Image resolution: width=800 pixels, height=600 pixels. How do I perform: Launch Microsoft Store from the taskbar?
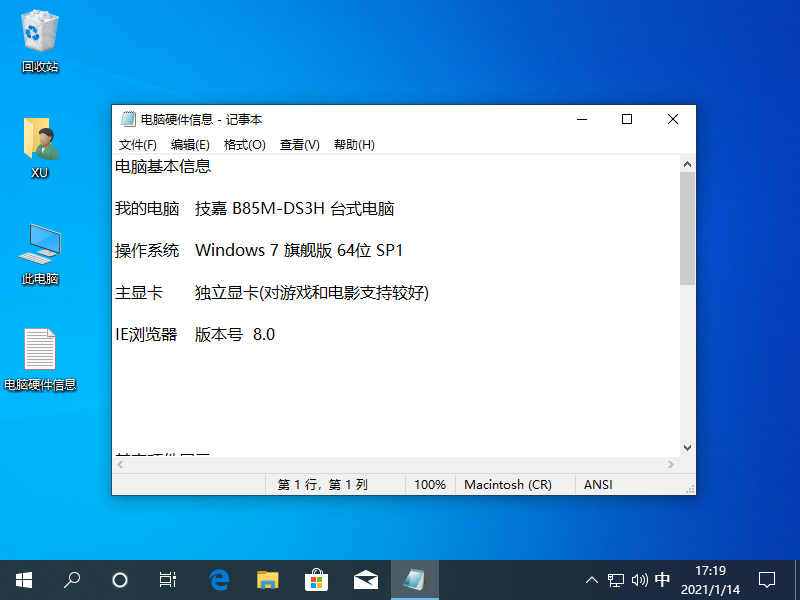(316, 579)
